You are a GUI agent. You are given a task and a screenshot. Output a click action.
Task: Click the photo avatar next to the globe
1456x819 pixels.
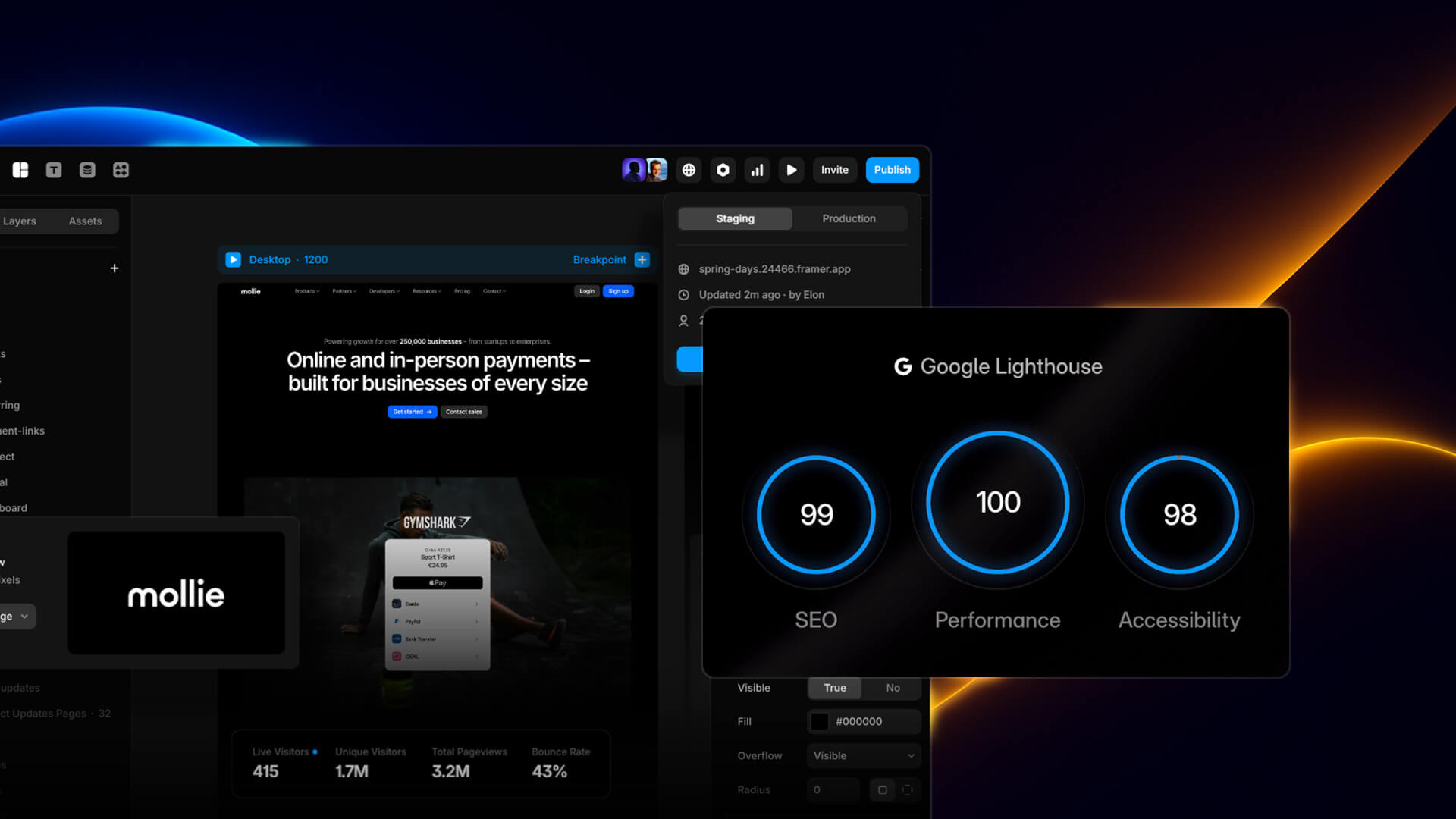(x=657, y=170)
